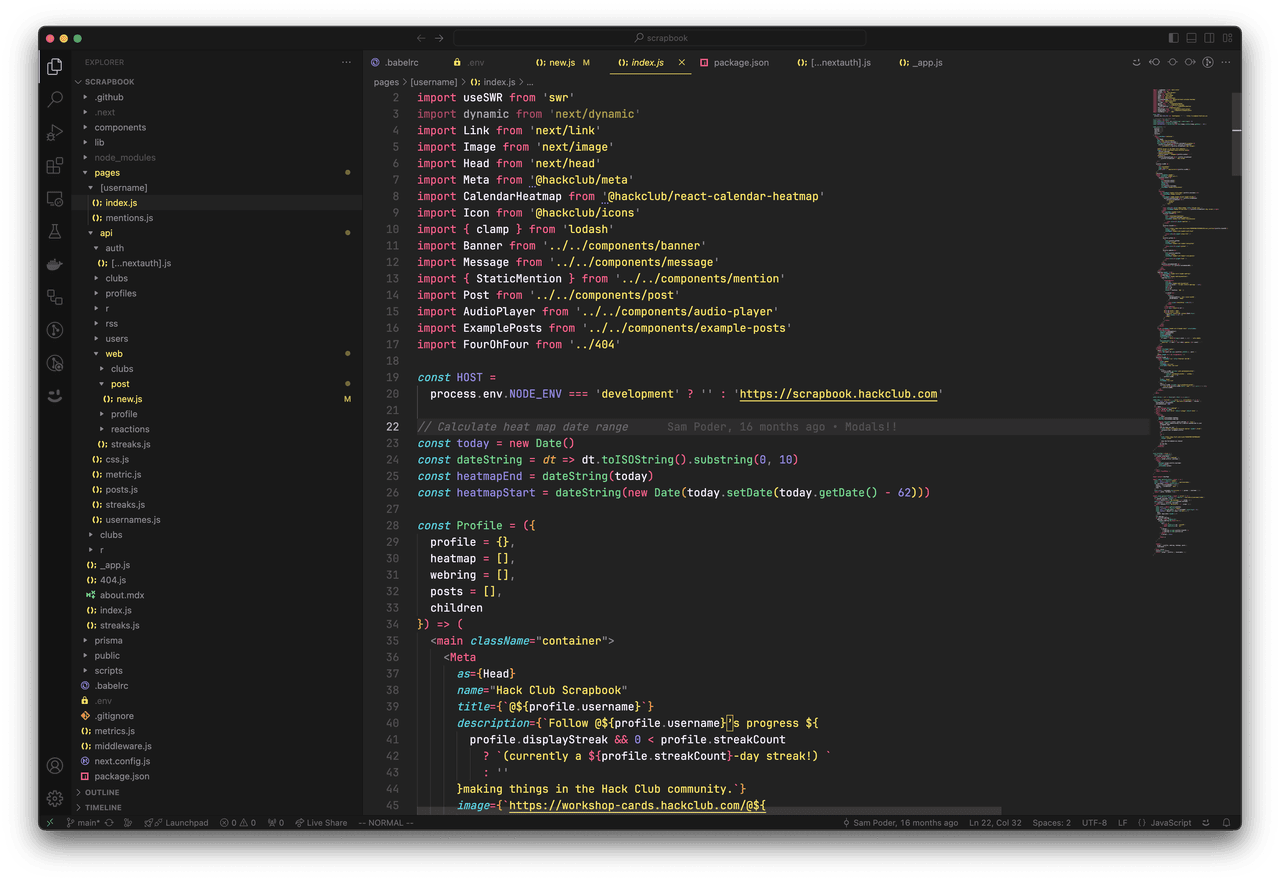Switch to the new.js editor tab
1280x881 pixels.
click(561, 63)
